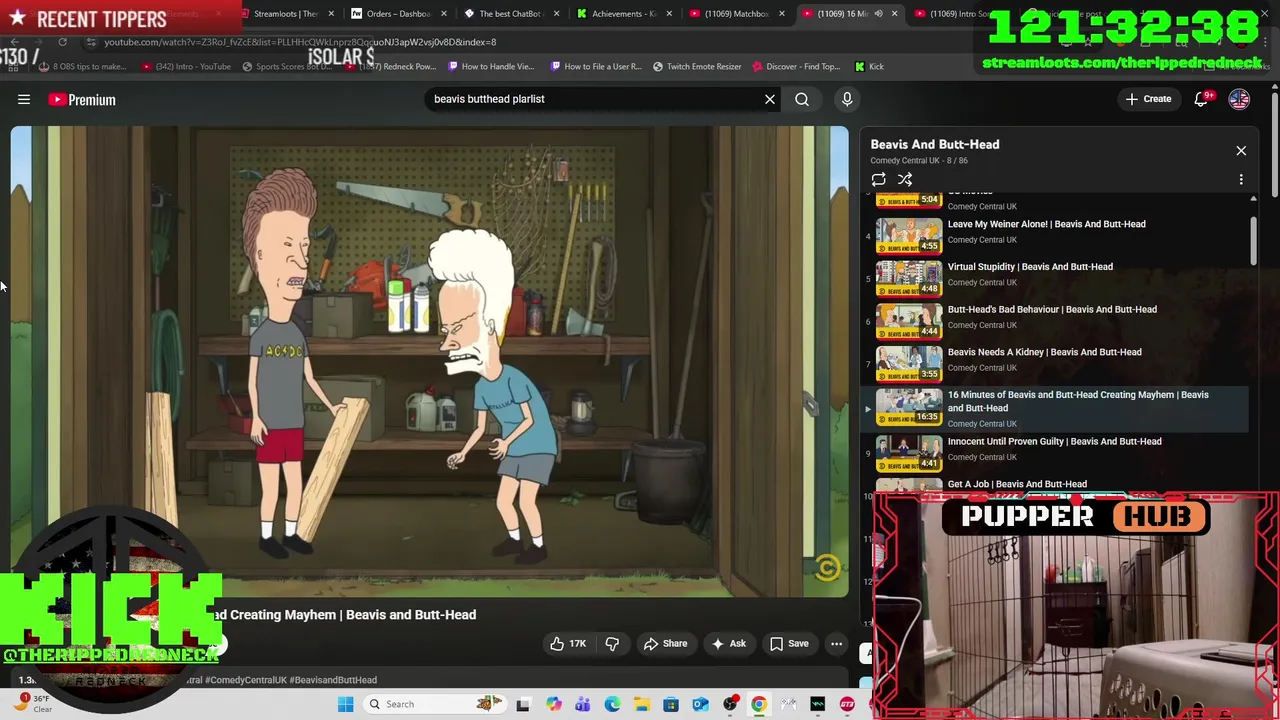Open Twitch Emote Resizer bookmark
The width and height of the screenshot is (1280, 720).
point(697,66)
